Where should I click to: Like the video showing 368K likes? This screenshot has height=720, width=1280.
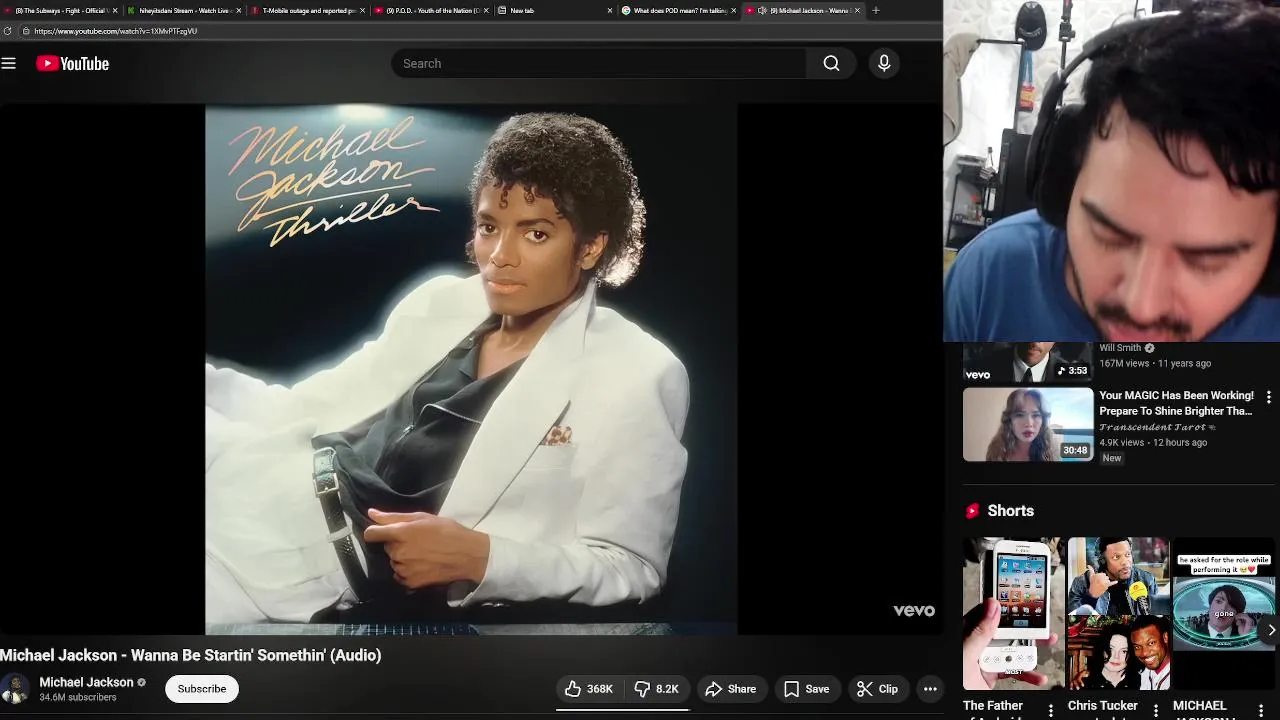pos(588,689)
